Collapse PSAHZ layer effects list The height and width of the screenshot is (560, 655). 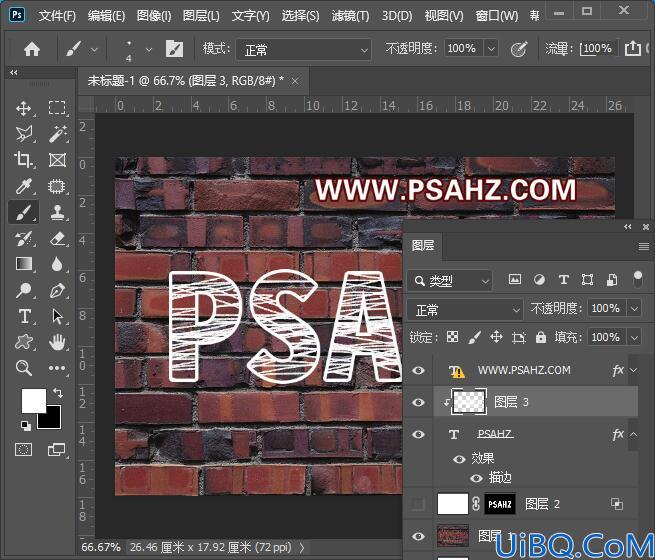[633, 434]
